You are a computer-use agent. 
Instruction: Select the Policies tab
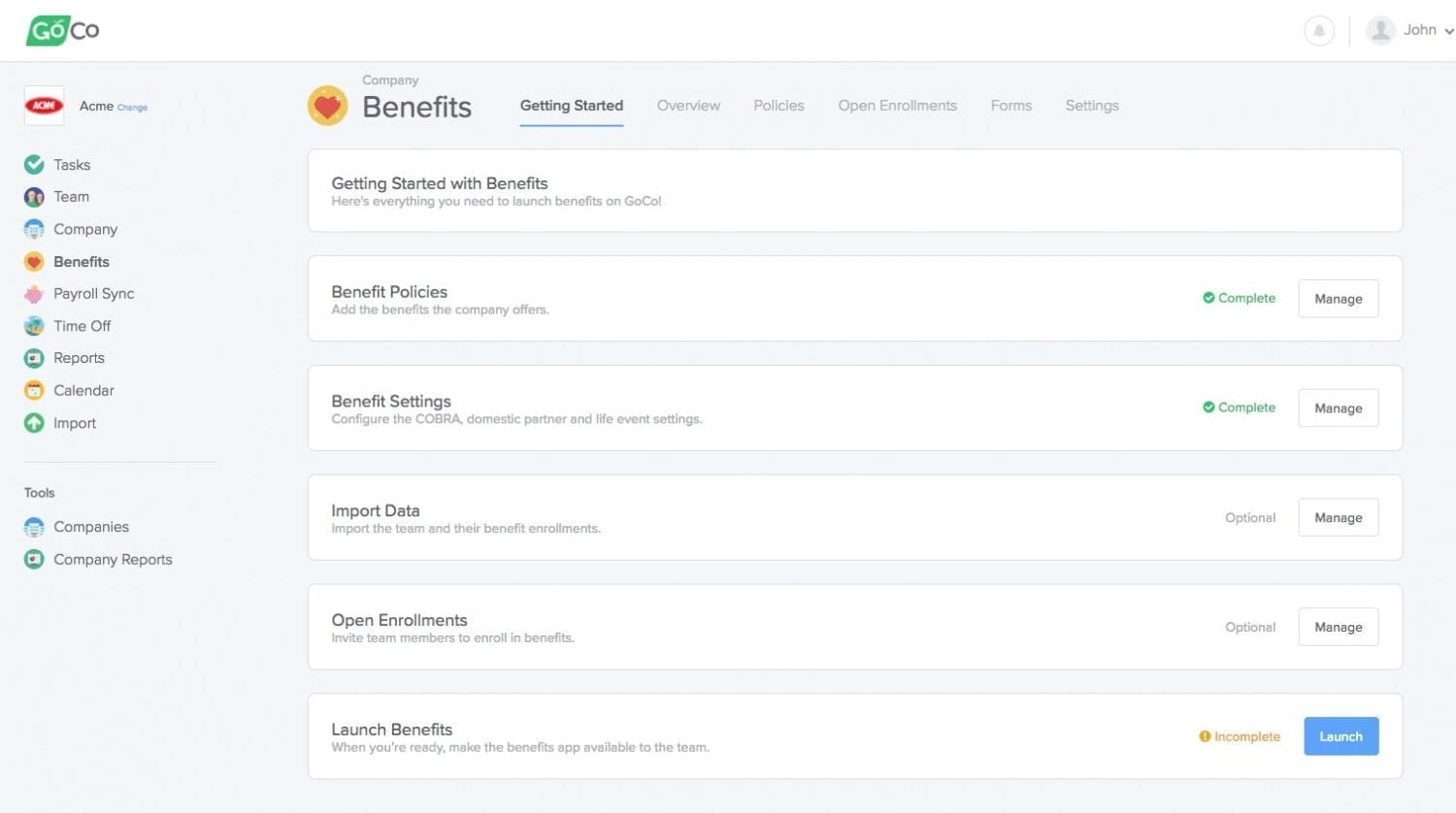pos(778,106)
